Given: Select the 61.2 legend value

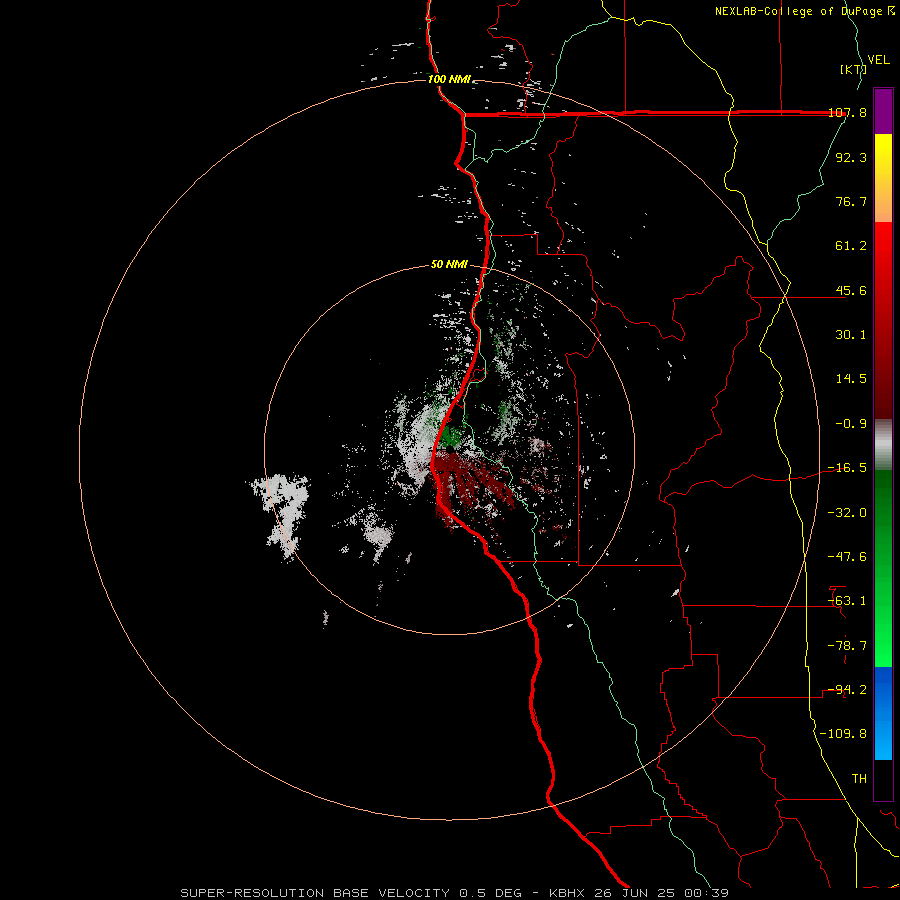Looking at the screenshot, I should click(x=851, y=246).
